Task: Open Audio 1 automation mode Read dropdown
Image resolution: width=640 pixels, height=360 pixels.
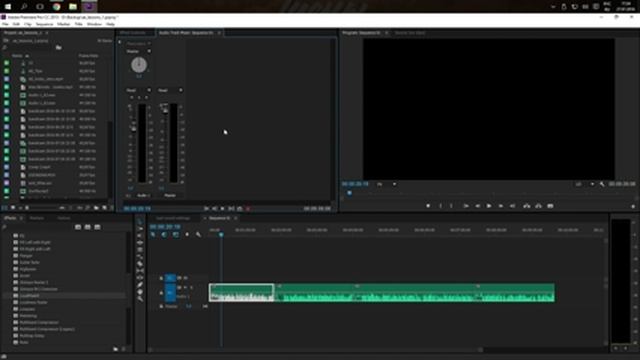Action: [139, 90]
